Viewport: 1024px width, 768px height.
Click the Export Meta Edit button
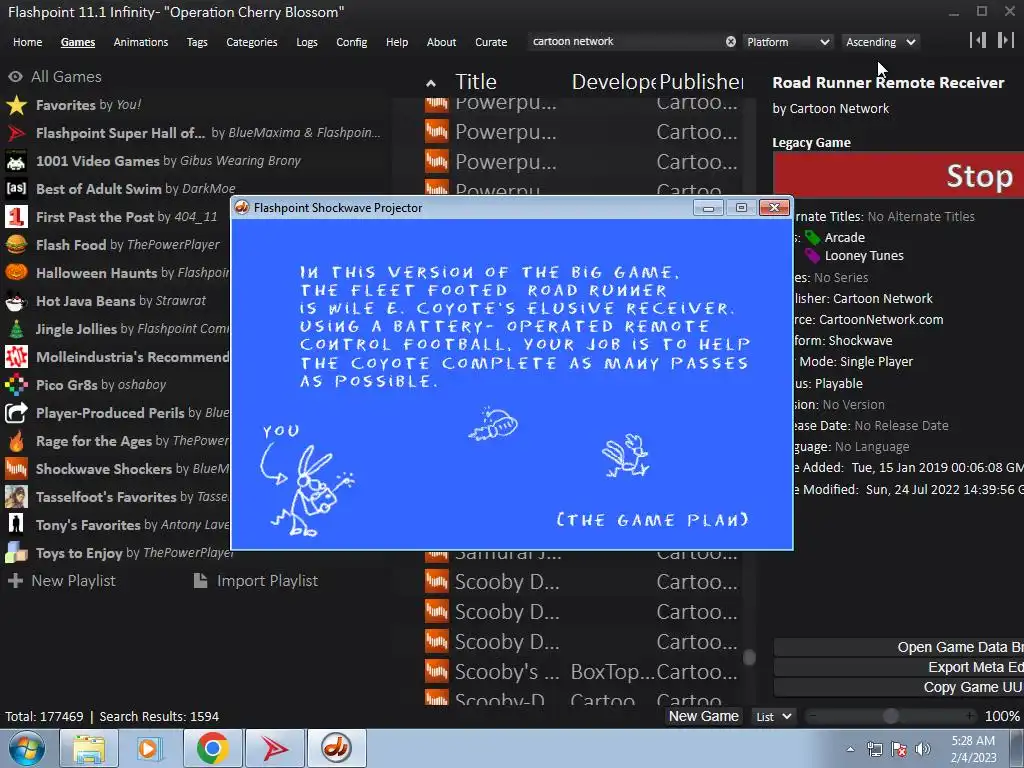coord(899,667)
